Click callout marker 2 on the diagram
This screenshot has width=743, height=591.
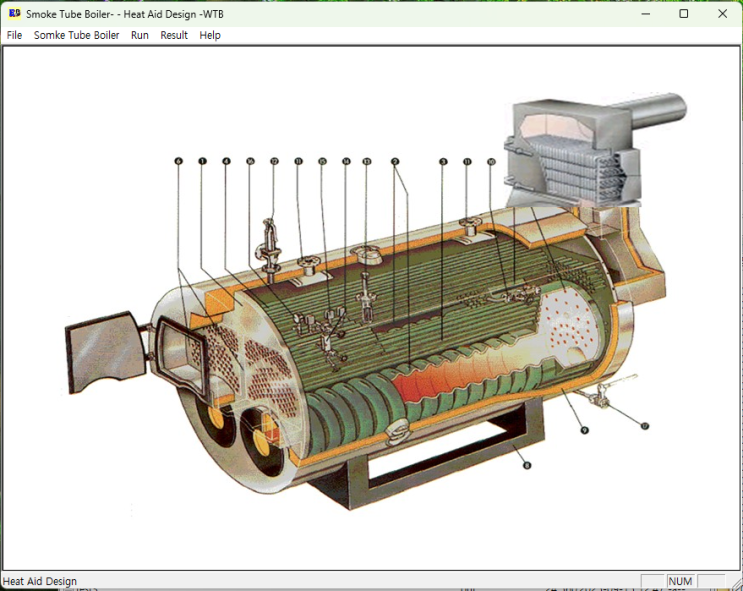click(395, 162)
